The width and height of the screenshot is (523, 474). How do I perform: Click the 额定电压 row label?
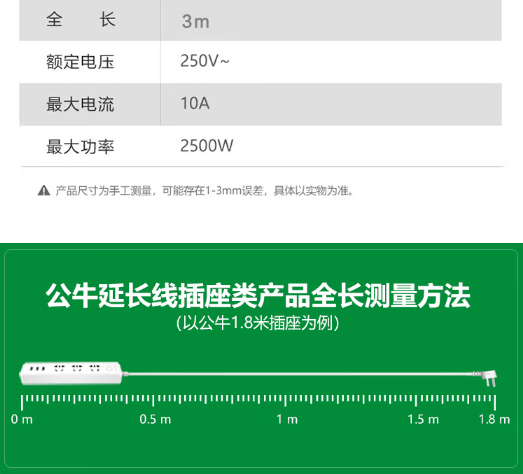[80, 62]
